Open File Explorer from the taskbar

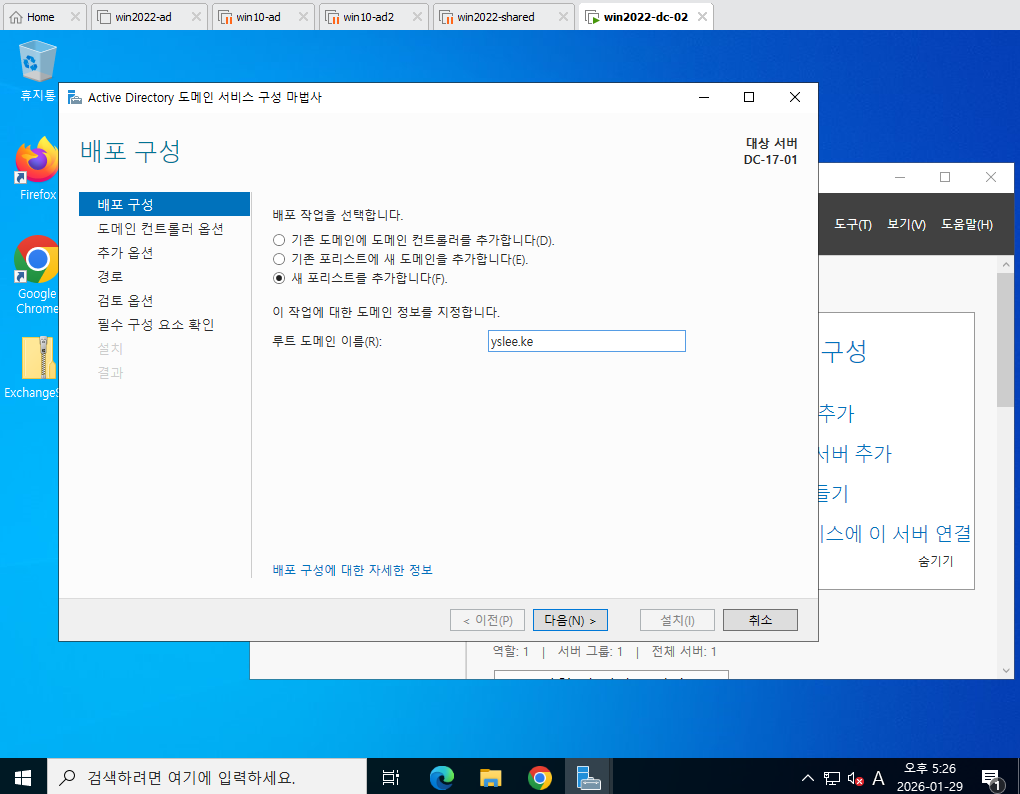[490, 777]
